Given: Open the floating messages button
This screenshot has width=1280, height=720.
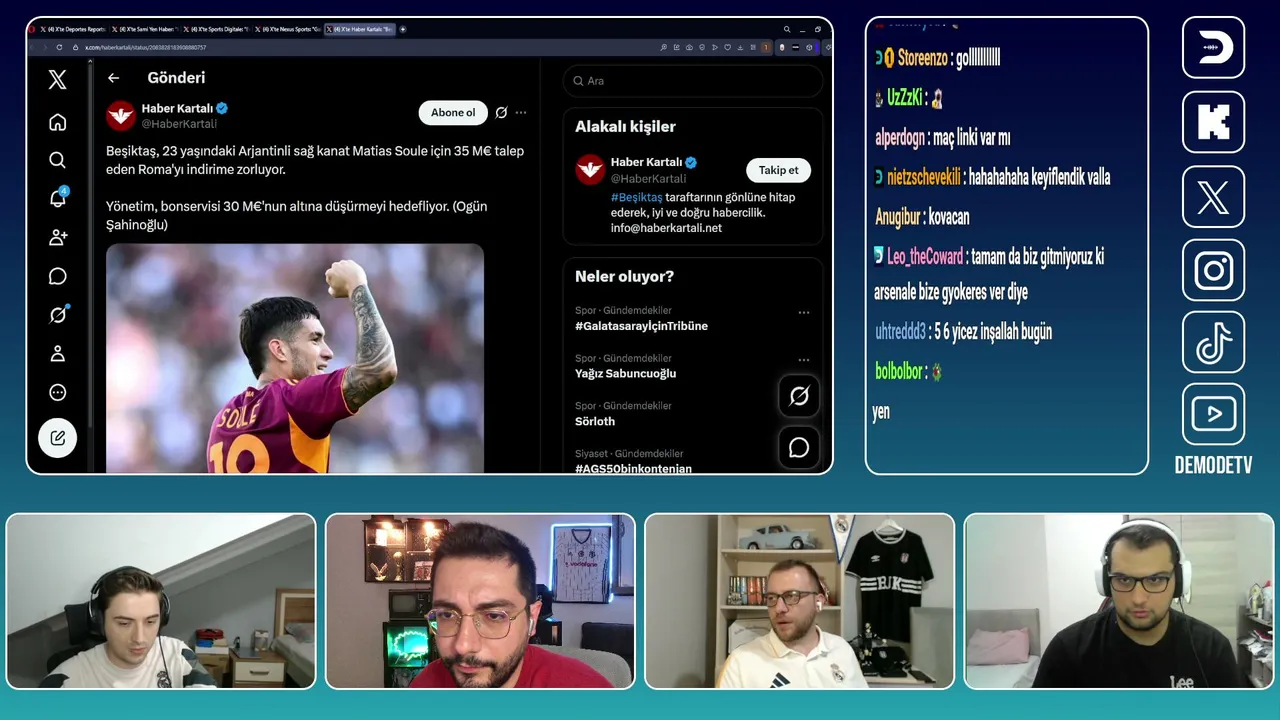Looking at the screenshot, I should pyautogui.click(x=798, y=447).
